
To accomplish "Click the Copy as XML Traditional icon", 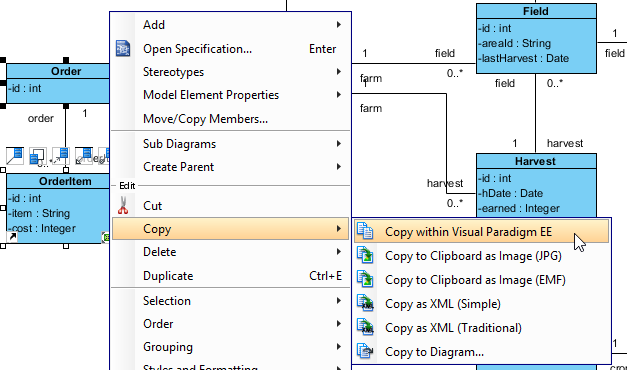I will click(365, 327).
